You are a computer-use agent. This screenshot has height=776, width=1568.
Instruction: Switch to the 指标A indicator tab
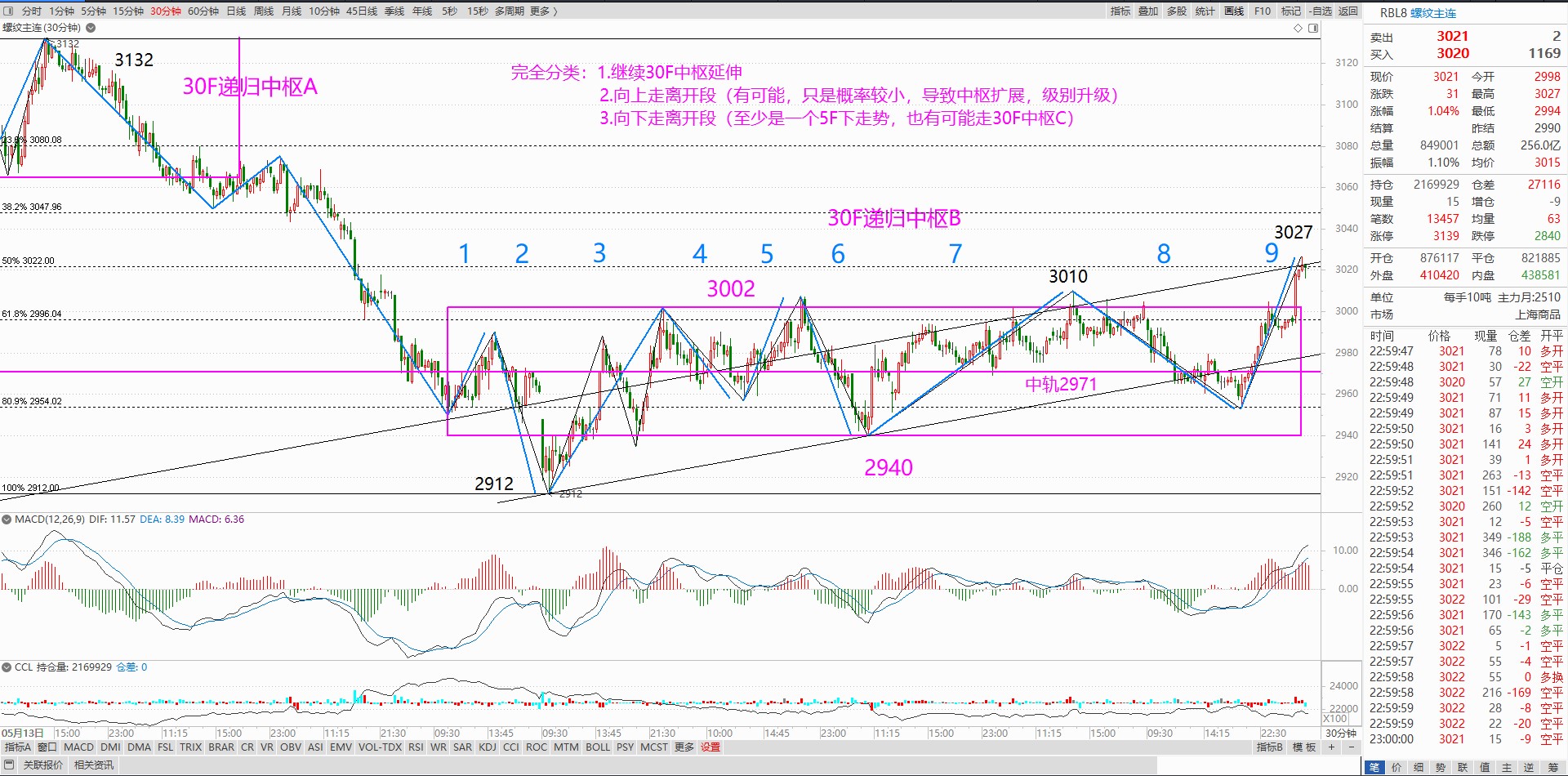pyautogui.click(x=17, y=747)
